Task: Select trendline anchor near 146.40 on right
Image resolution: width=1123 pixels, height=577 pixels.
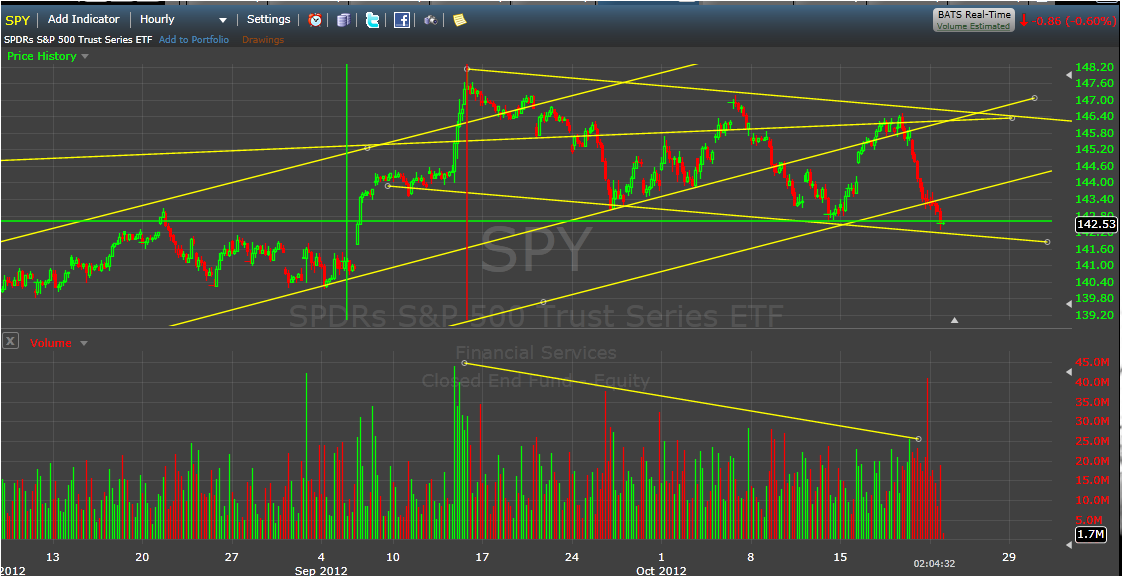Action: [1012, 117]
